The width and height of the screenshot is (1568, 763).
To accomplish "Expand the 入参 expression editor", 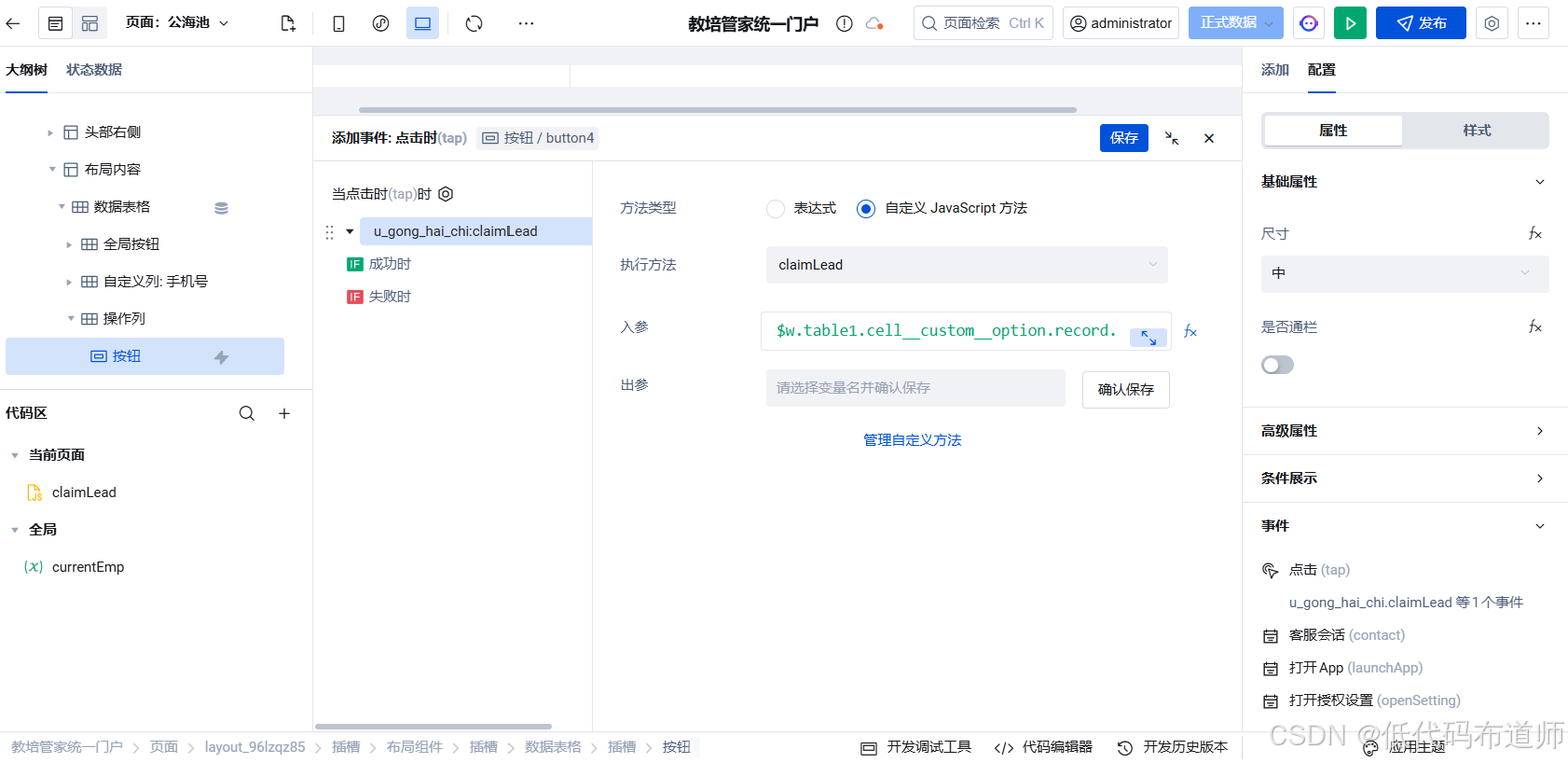I will (1148, 338).
